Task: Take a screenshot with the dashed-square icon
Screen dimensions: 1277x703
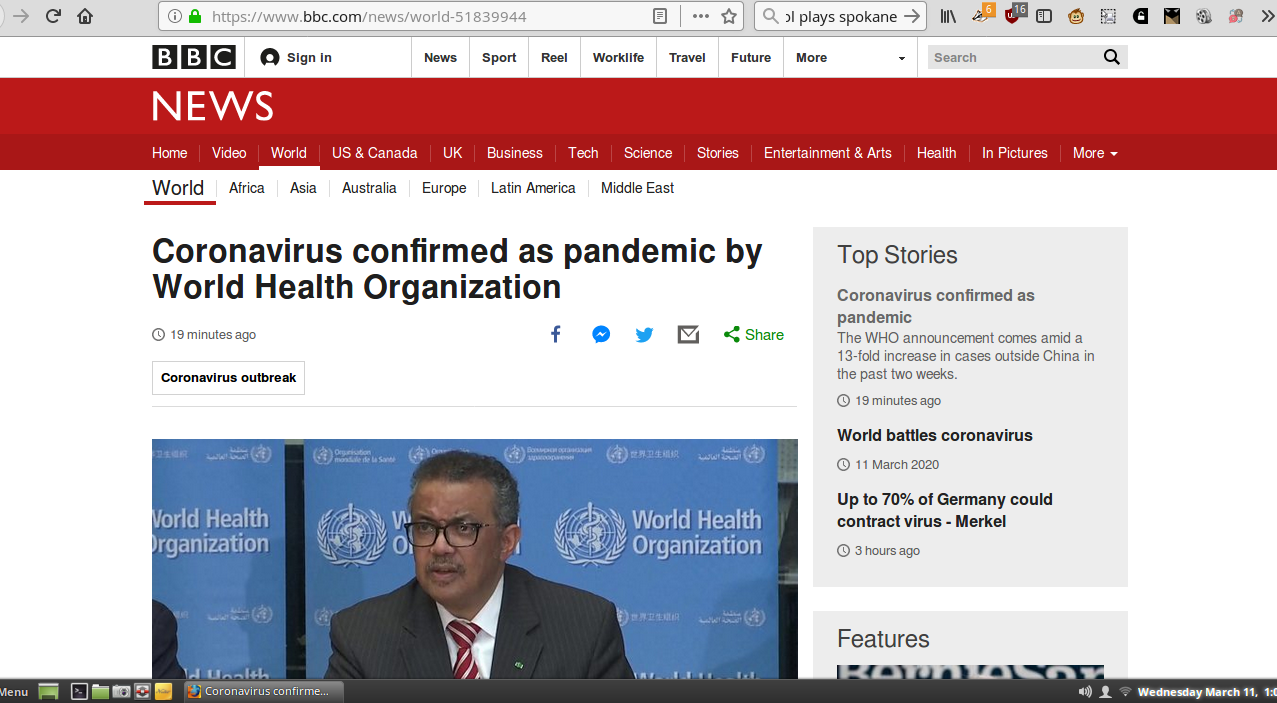Action: pyautogui.click(x=1108, y=16)
